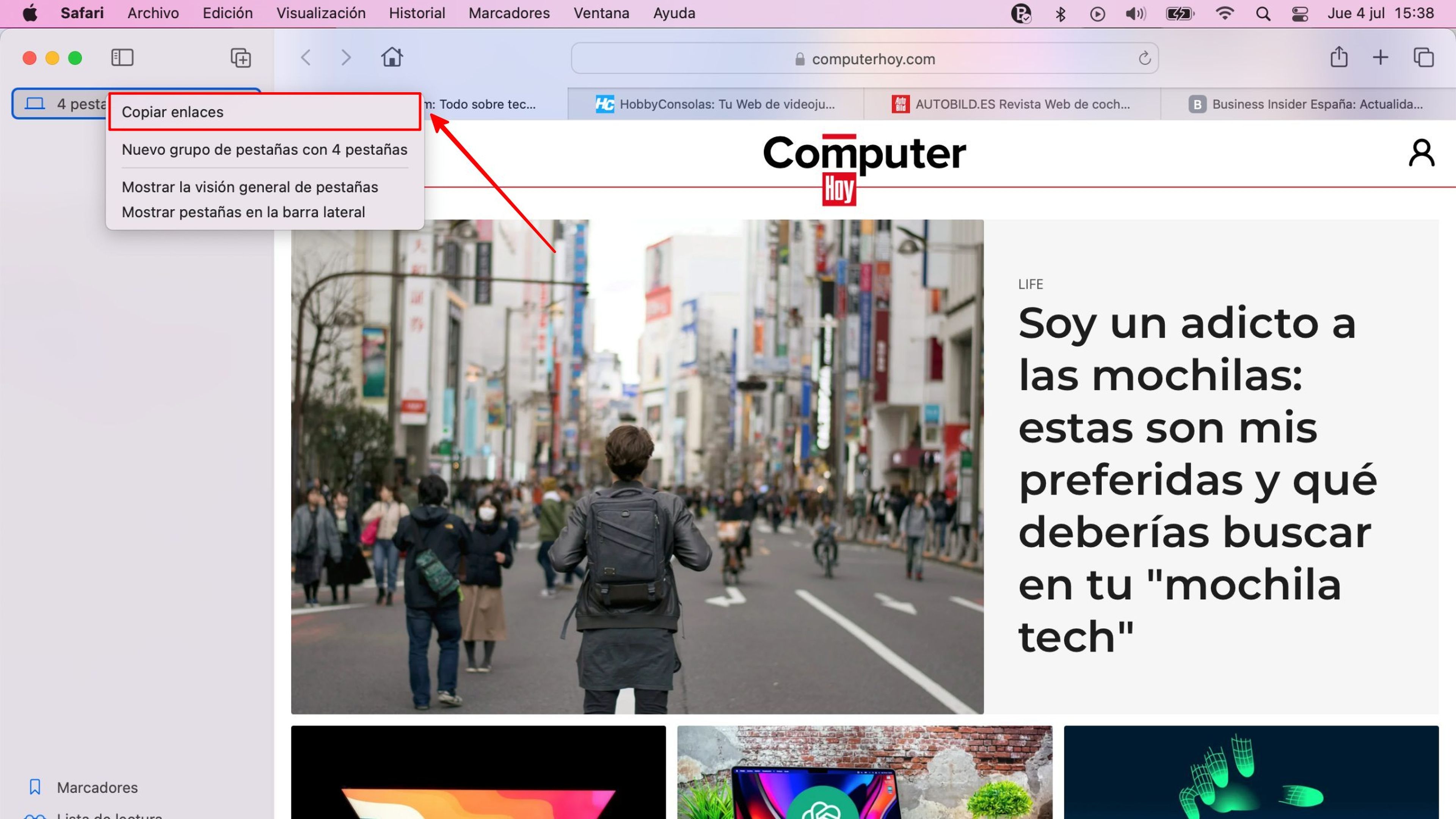
Task: Open the Historial menu
Action: [x=417, y=13]
